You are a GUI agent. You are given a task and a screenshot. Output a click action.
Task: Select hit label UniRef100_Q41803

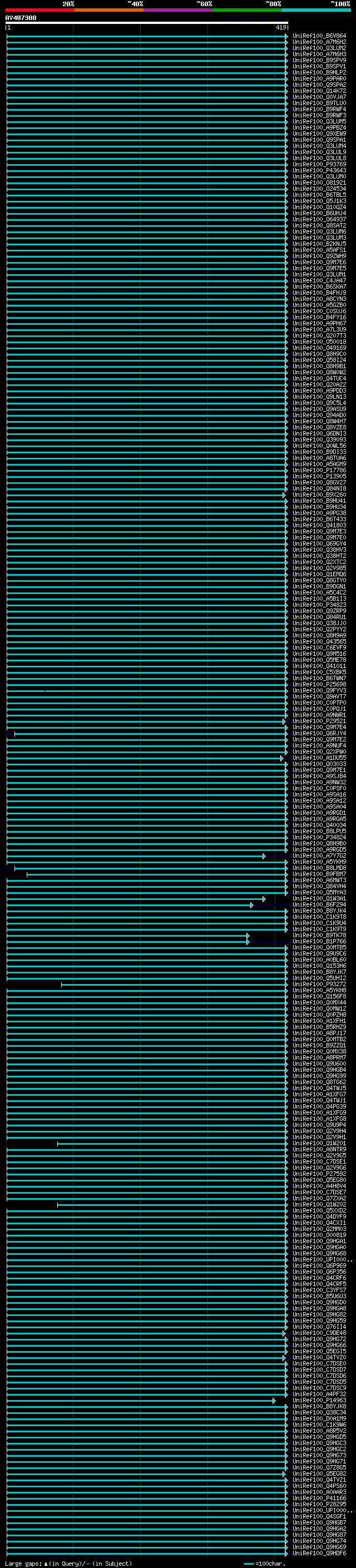(x=319, y=525)
